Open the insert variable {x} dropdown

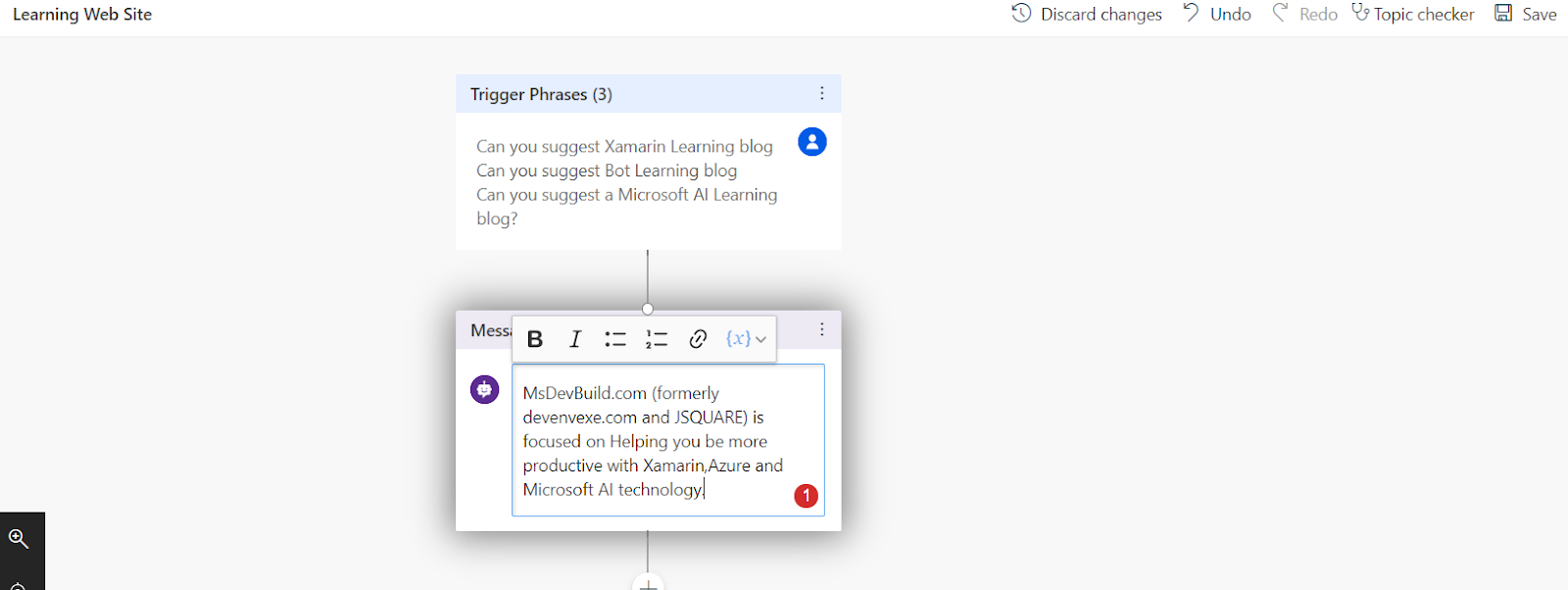[x=747, y=339]
